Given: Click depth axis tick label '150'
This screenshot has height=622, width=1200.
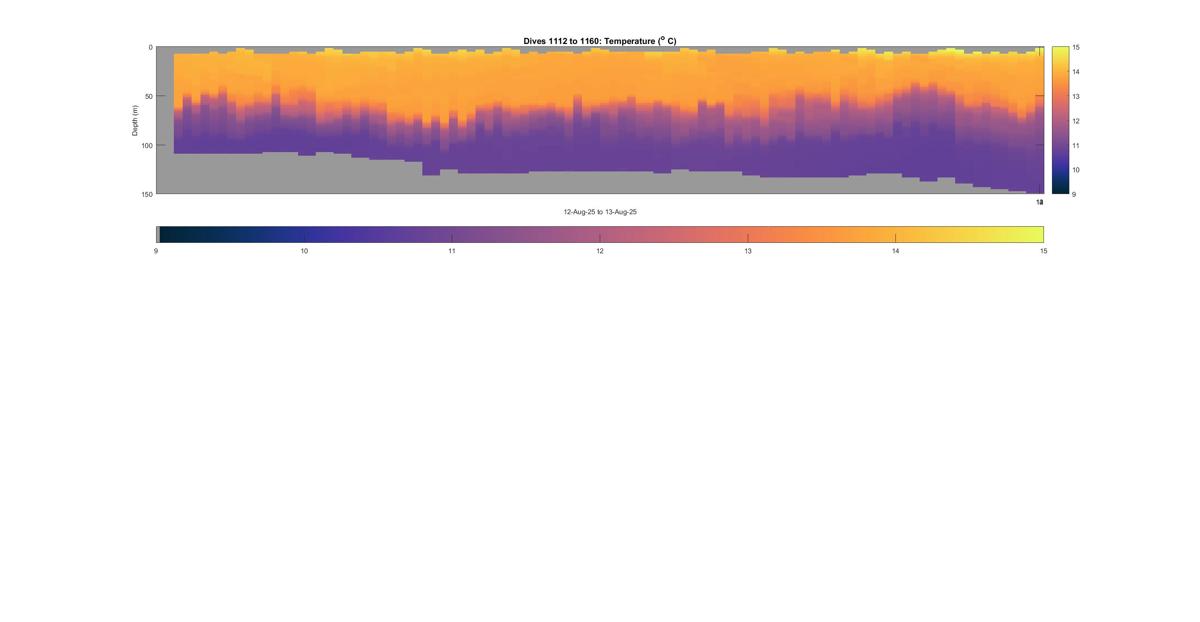Looking at the screenshot, I should point(146,194).
